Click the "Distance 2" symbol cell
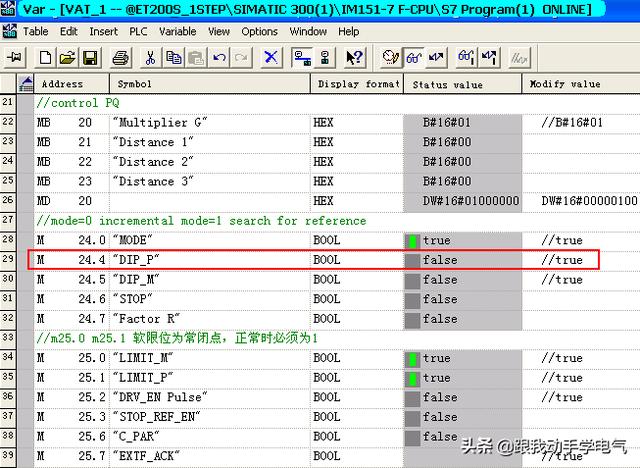Viewport: 640px width, 468px height. [210, 162]
